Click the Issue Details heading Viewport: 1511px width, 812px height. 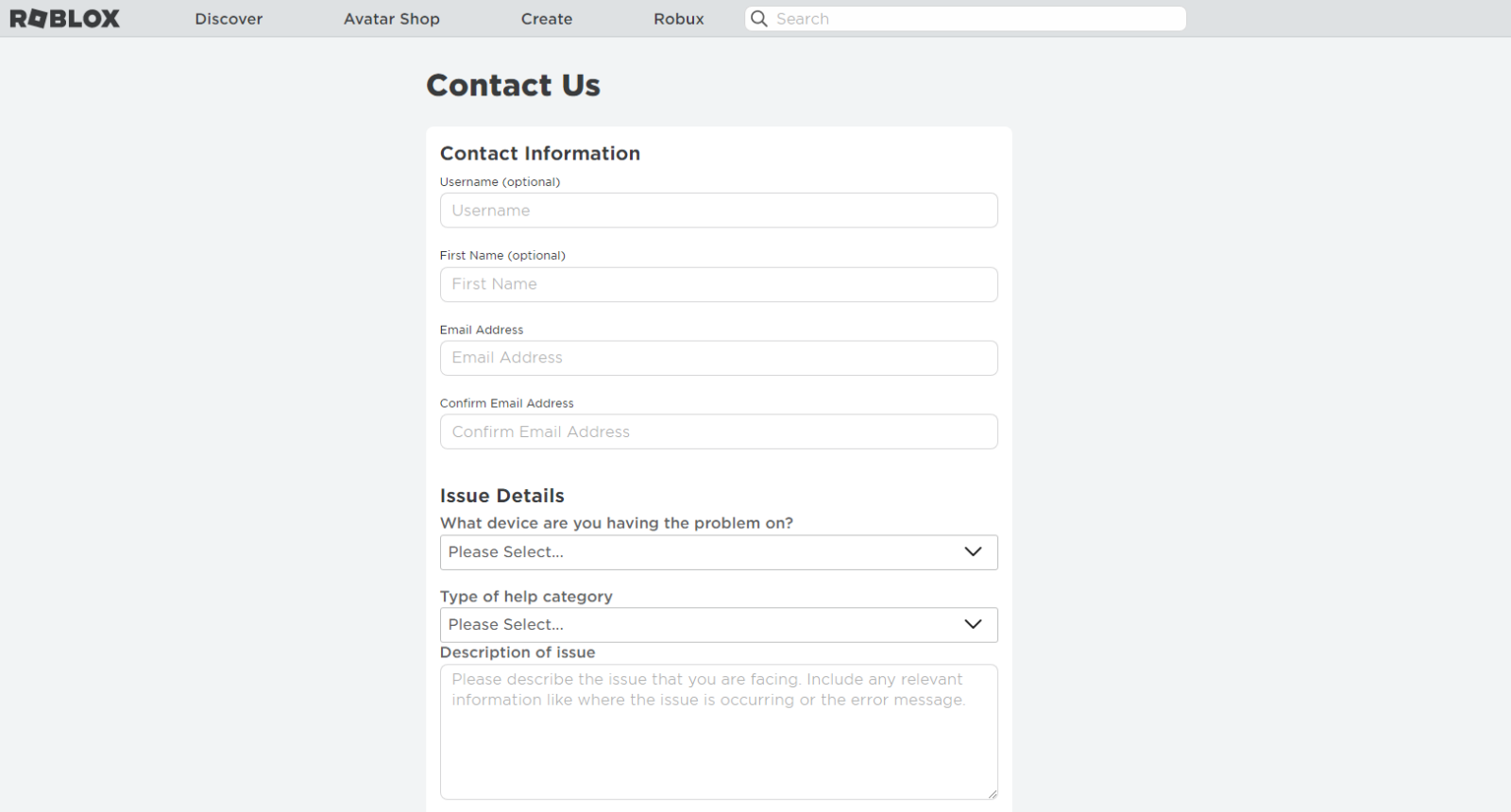point(502,496)
